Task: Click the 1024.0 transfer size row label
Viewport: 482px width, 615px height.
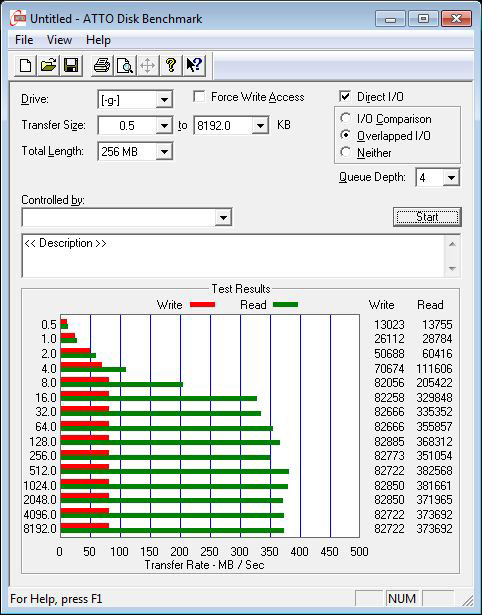Action: [x=40, y=486]
